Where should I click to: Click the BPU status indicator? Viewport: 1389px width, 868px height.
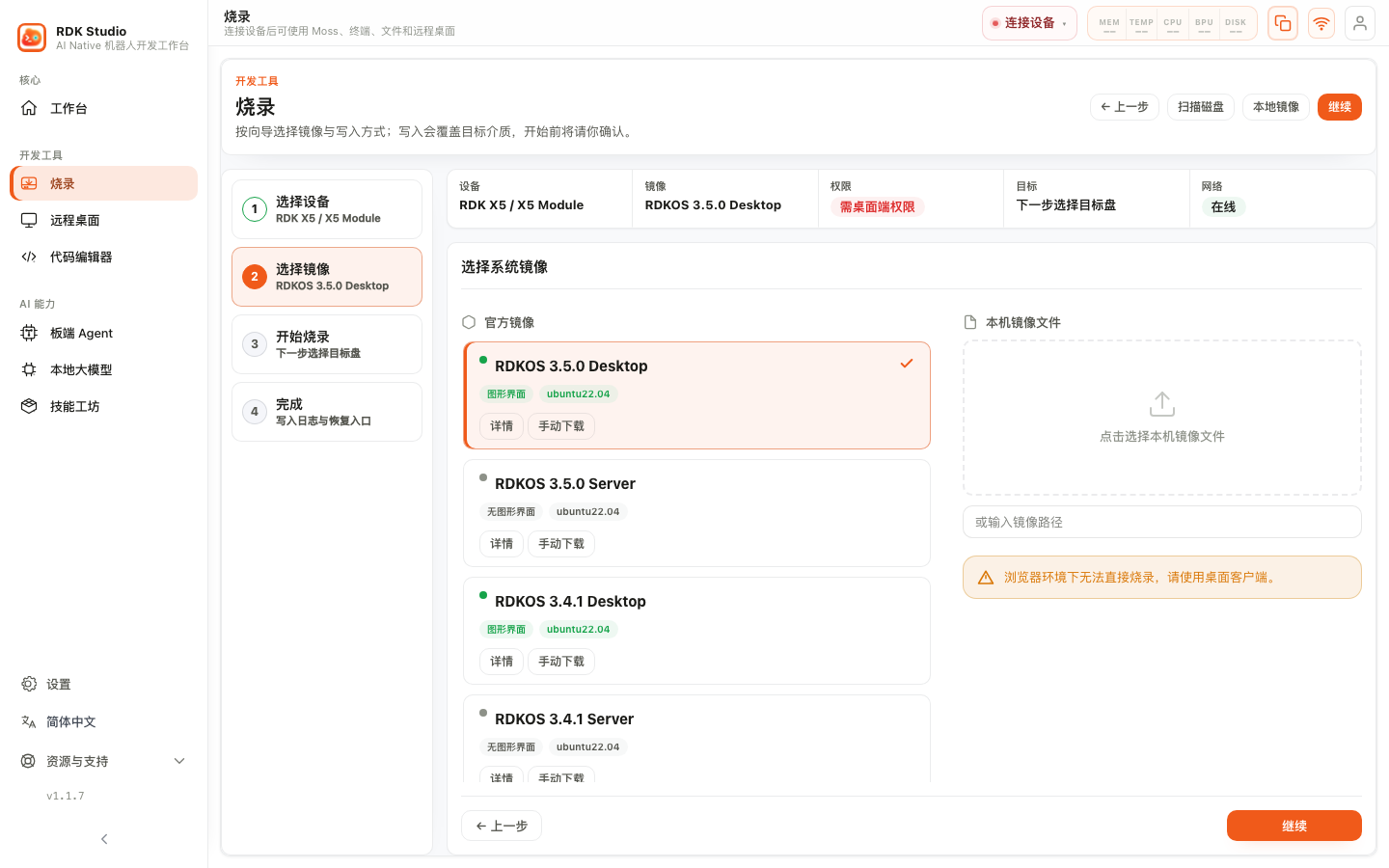point(1204,24)
